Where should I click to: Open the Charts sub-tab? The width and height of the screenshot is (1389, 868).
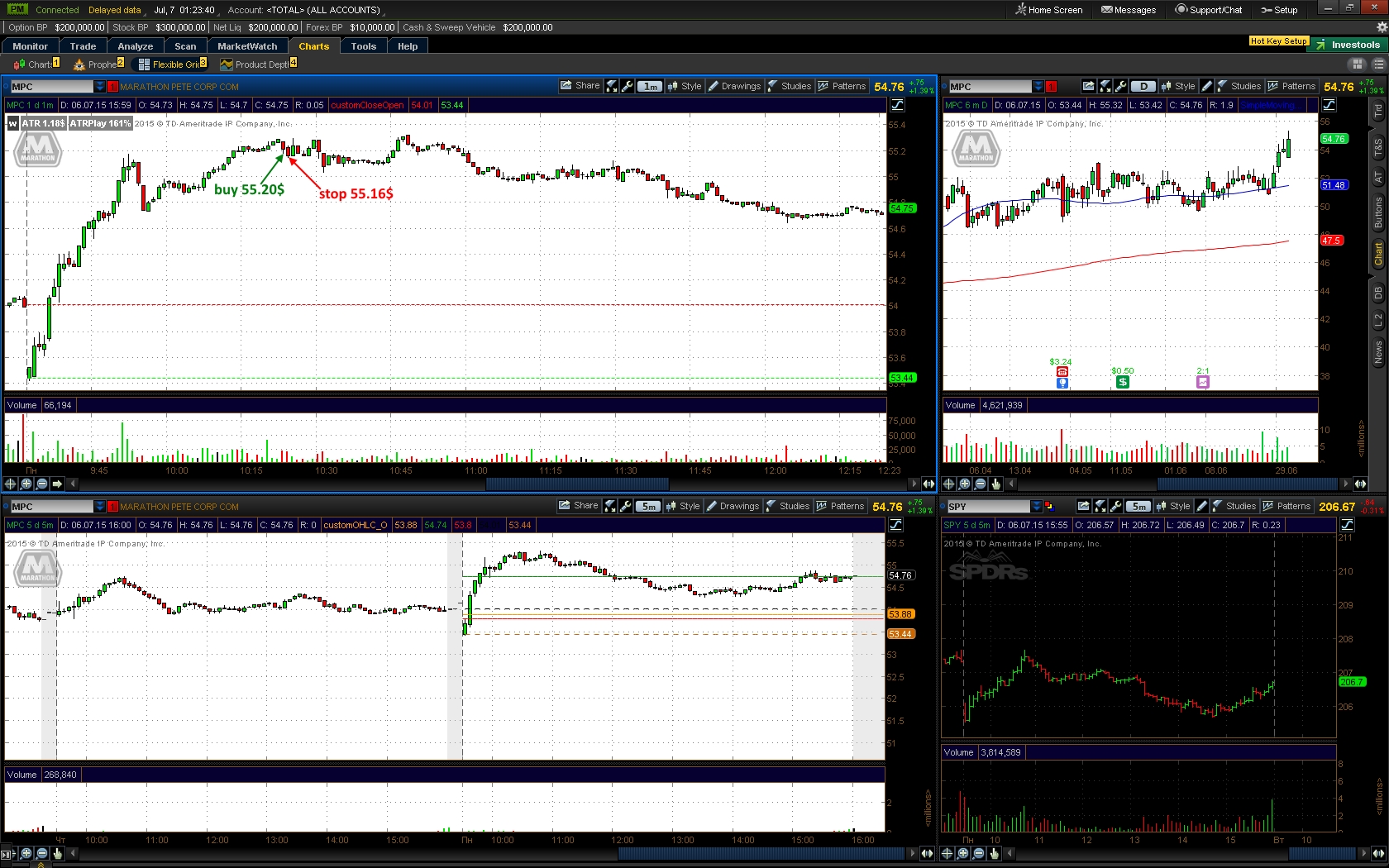pyautogui.click(x=36, y=64)
